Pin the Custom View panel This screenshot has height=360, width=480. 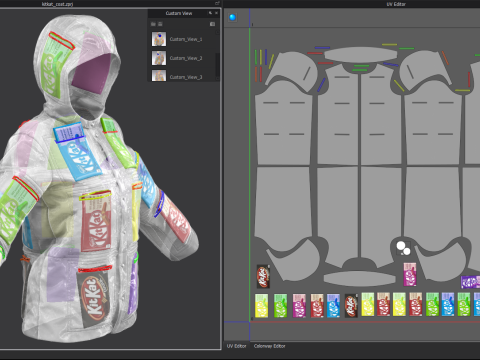coord(210,13)
